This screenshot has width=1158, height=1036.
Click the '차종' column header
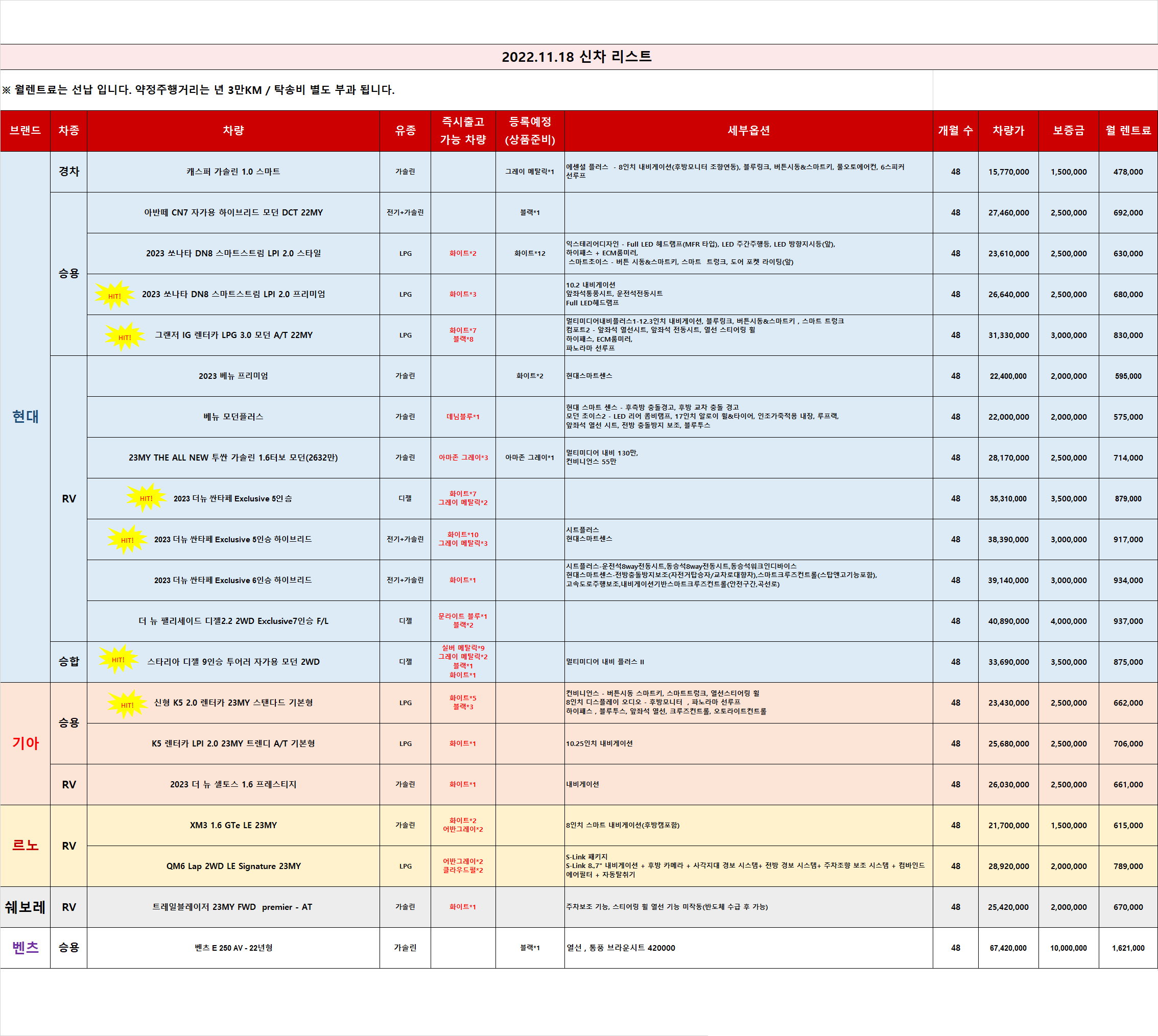pos(69,131)
